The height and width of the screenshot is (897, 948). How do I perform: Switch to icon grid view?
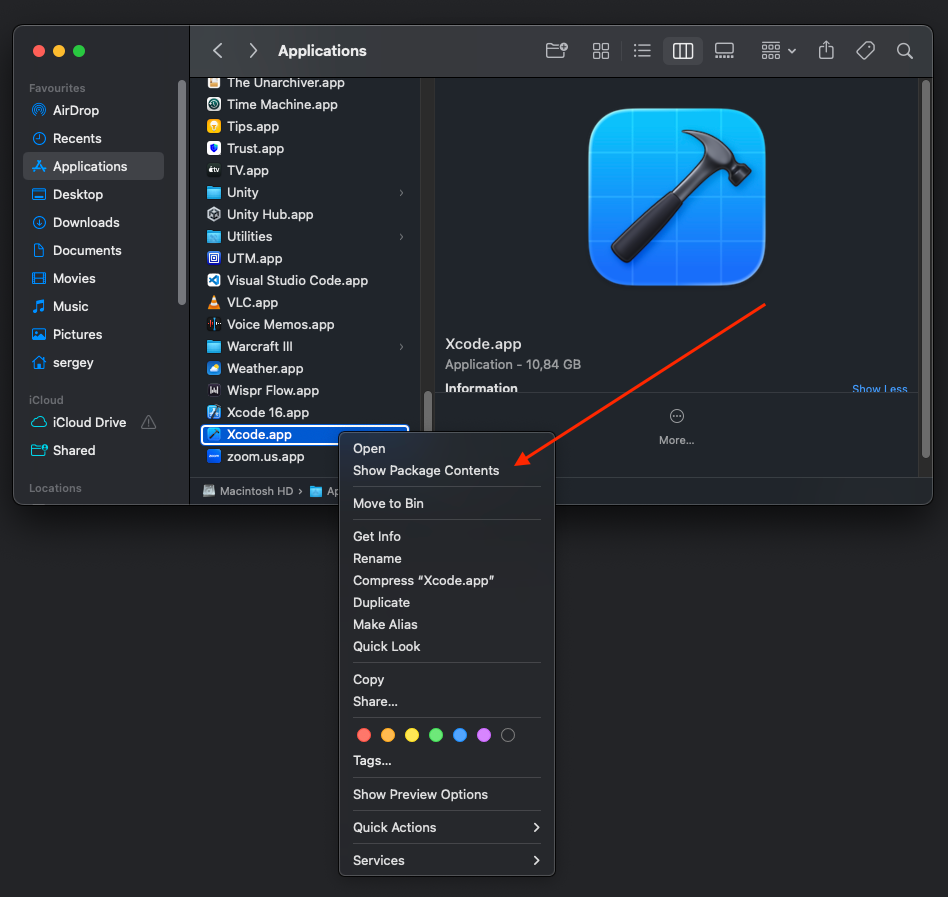600,51
